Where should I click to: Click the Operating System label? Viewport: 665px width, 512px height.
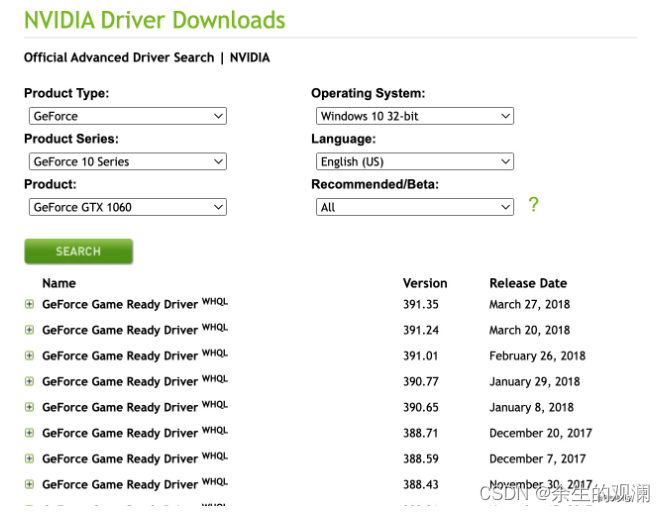[x=368, y=93]
